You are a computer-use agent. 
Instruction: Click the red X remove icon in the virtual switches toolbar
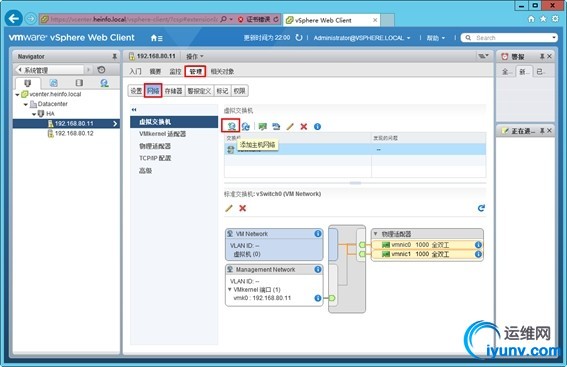point(304,127)
